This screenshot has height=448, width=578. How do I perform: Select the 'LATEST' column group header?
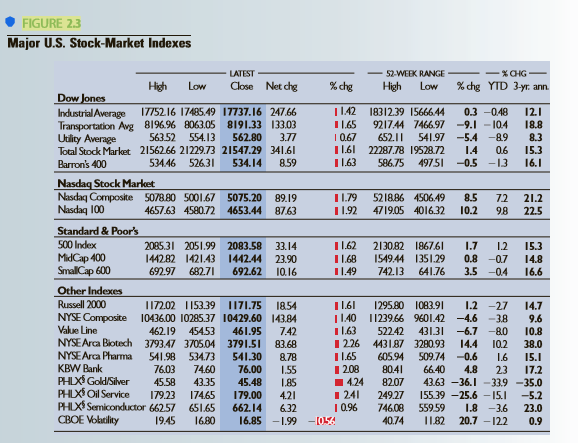point(242,73)
